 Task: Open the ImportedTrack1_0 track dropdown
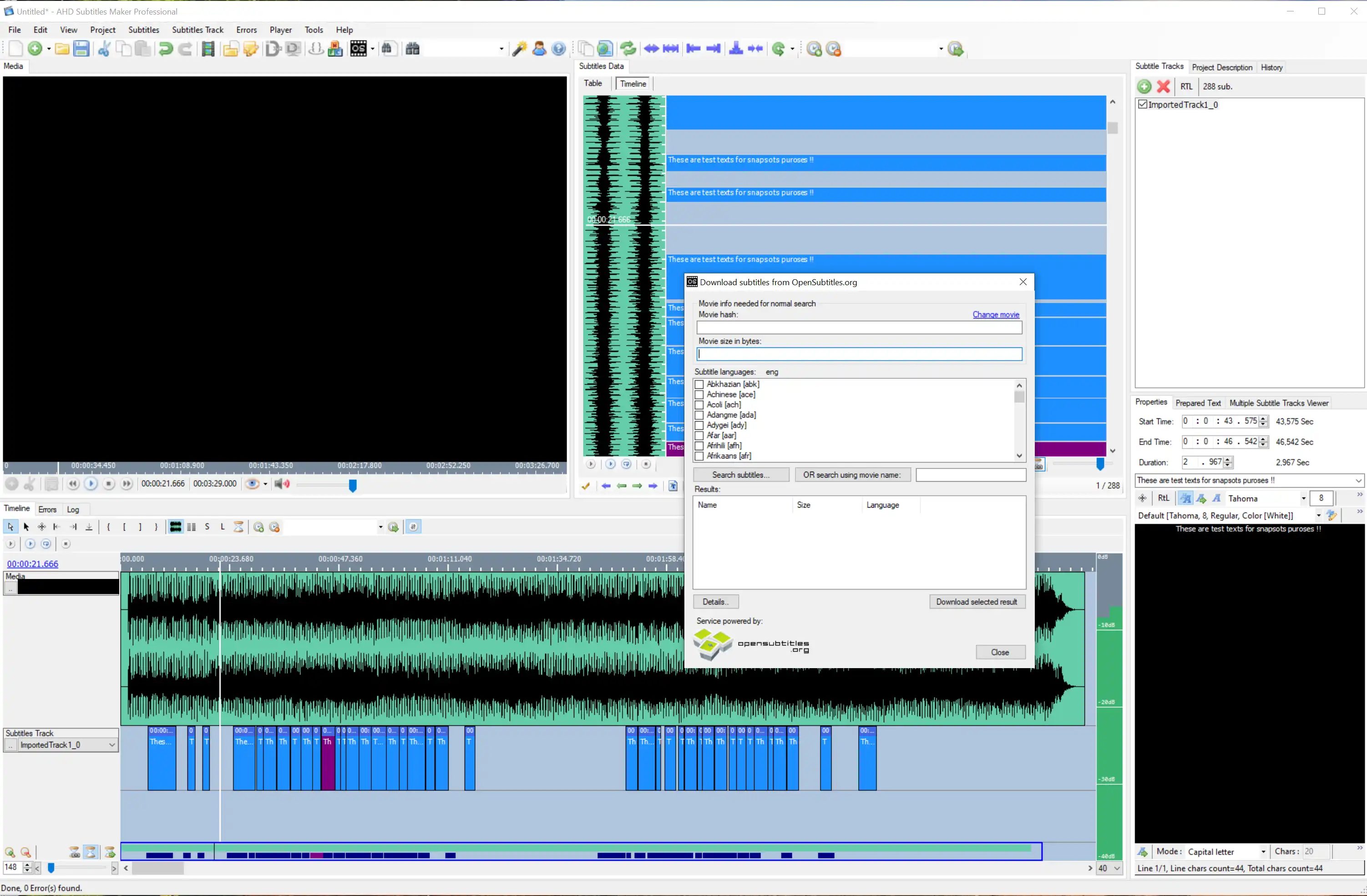[x=112, y=745]
